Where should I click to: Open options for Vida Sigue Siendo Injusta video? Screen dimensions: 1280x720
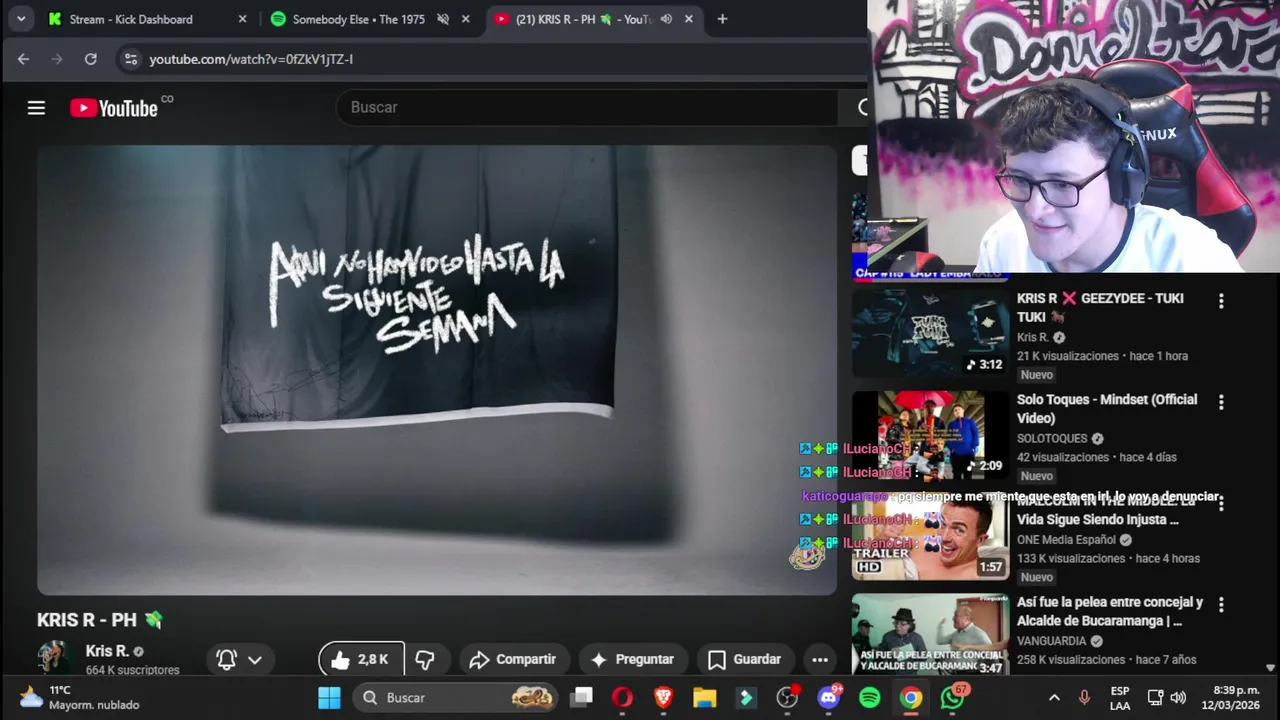click(1221, 503)
